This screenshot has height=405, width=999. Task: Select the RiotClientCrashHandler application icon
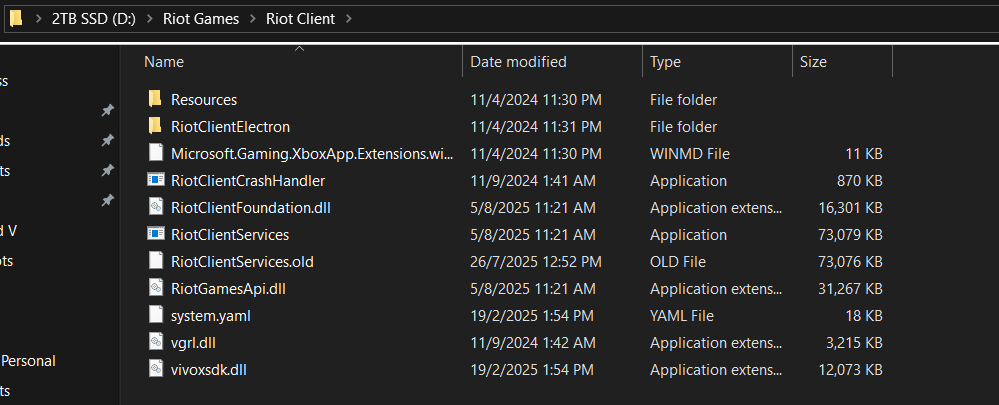(x=155, y=180)
